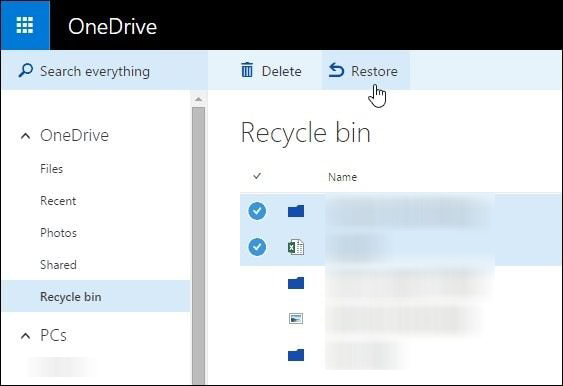Select Recycle bin in the sidebar
This screenshot has width=563, height=386.
(96, 296)
